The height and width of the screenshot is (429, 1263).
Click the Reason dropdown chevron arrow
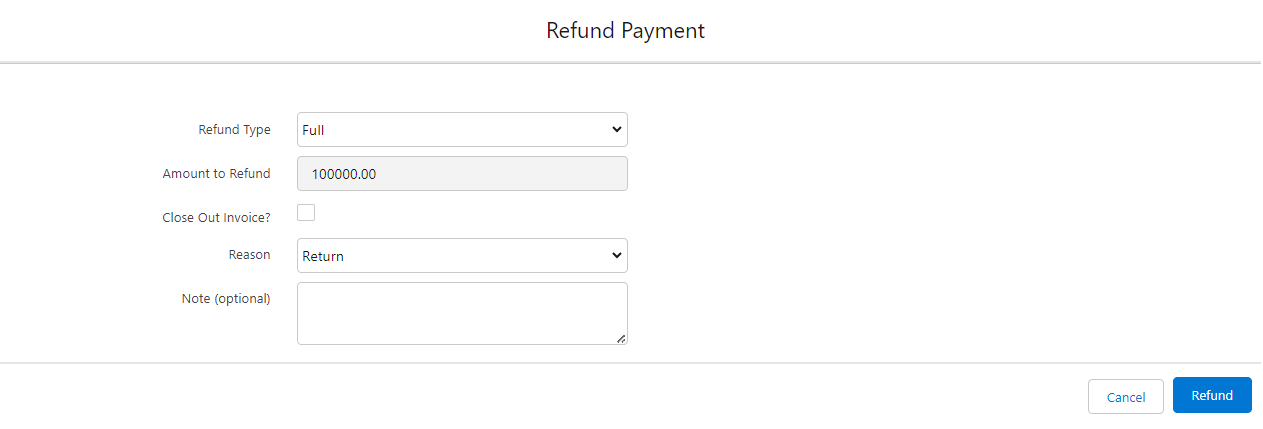click(616, 256)
